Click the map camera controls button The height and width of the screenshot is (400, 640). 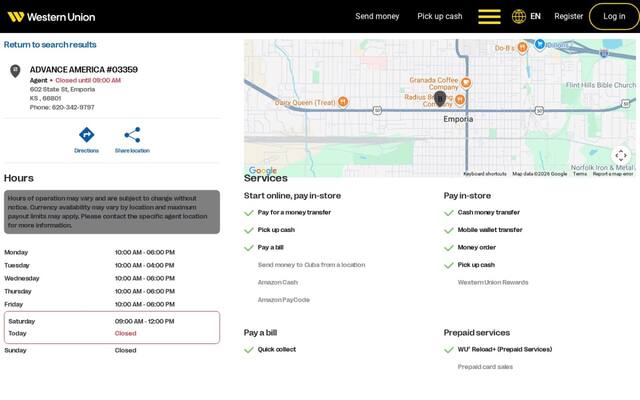[621, 156]
